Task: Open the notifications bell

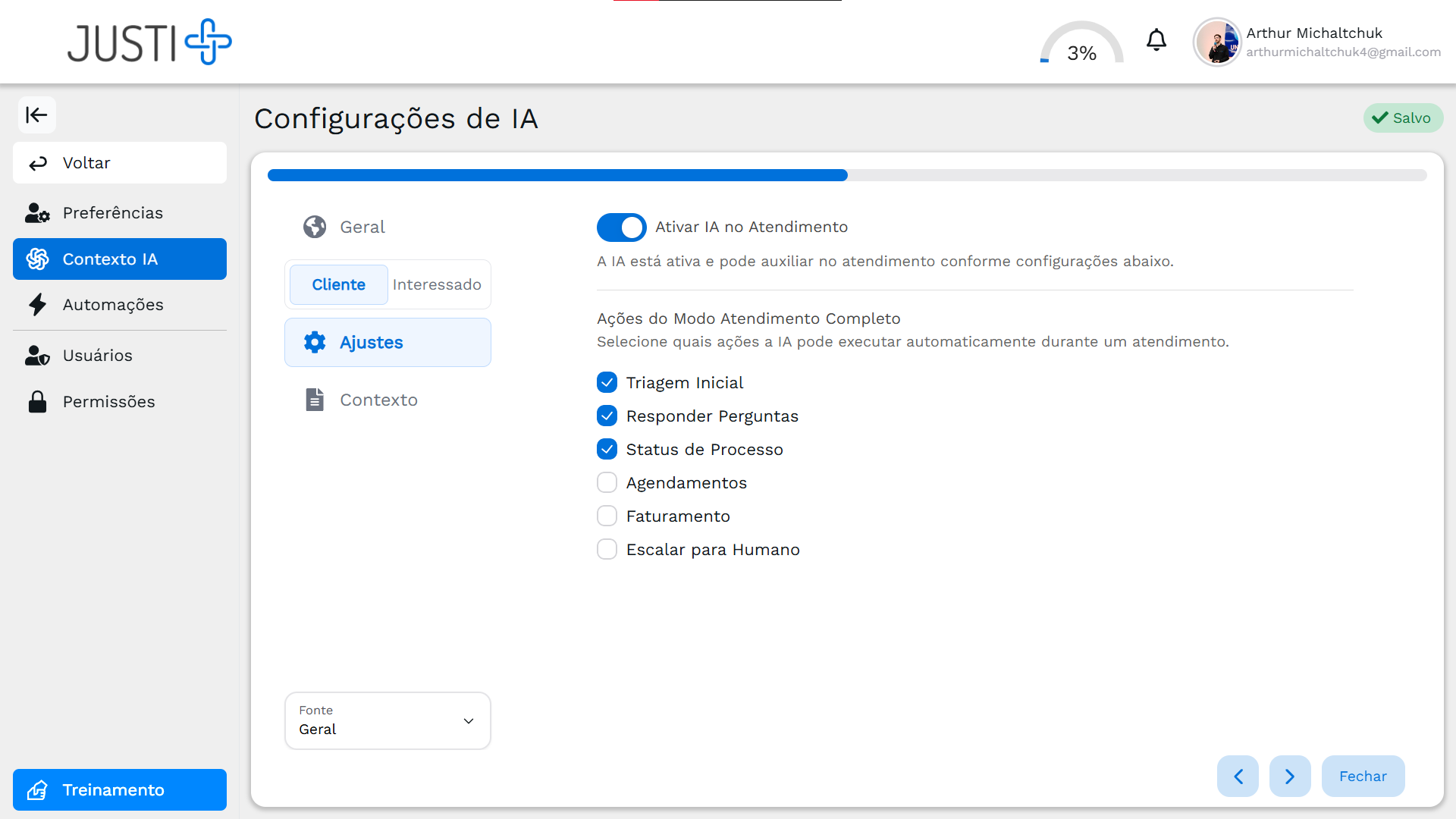Action: pos(1156,40)
